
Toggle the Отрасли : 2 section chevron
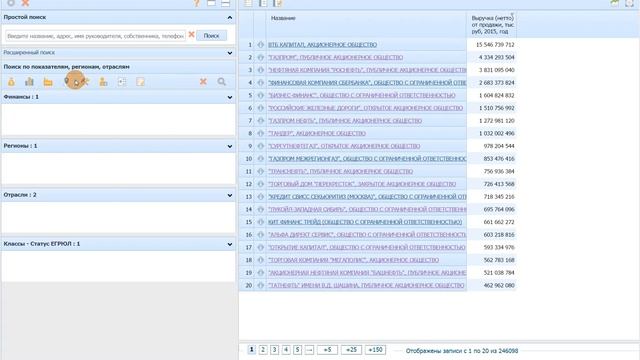tap(230, 195)
